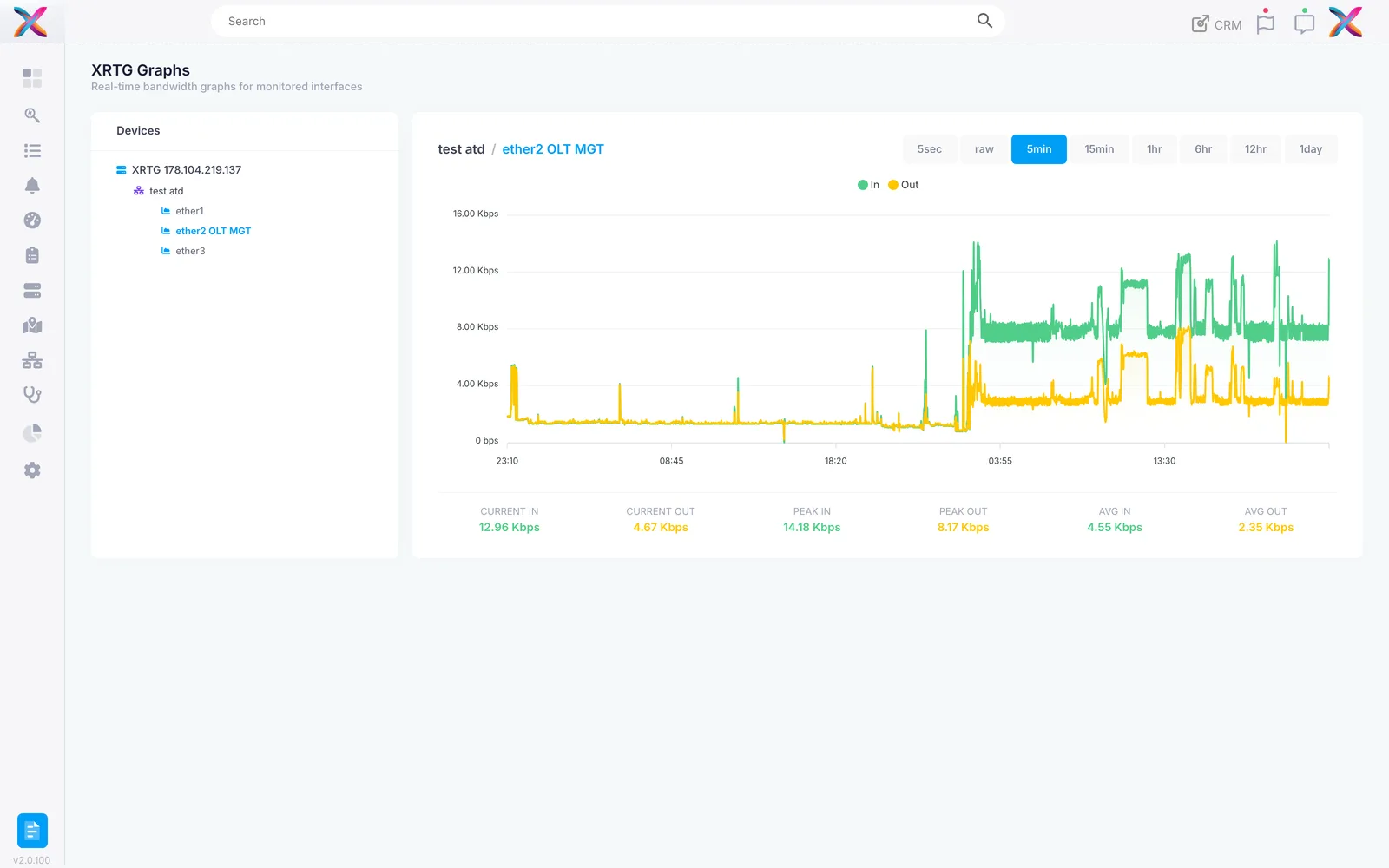This screenshot has width=1389, height=868.
Task: Select the 12hr interval tab
Action: [1255, 149]
